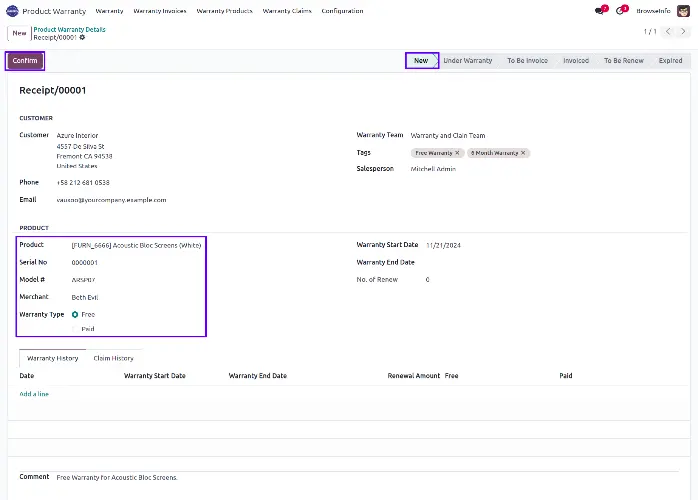Select the Free warranty type radio

[x=75, y=314]
